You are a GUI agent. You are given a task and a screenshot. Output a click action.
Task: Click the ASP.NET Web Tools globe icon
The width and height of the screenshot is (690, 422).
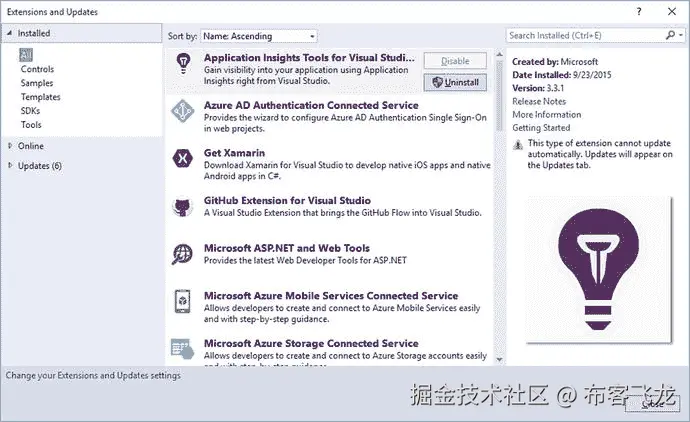pyautogui.click(x=182, y=254)
